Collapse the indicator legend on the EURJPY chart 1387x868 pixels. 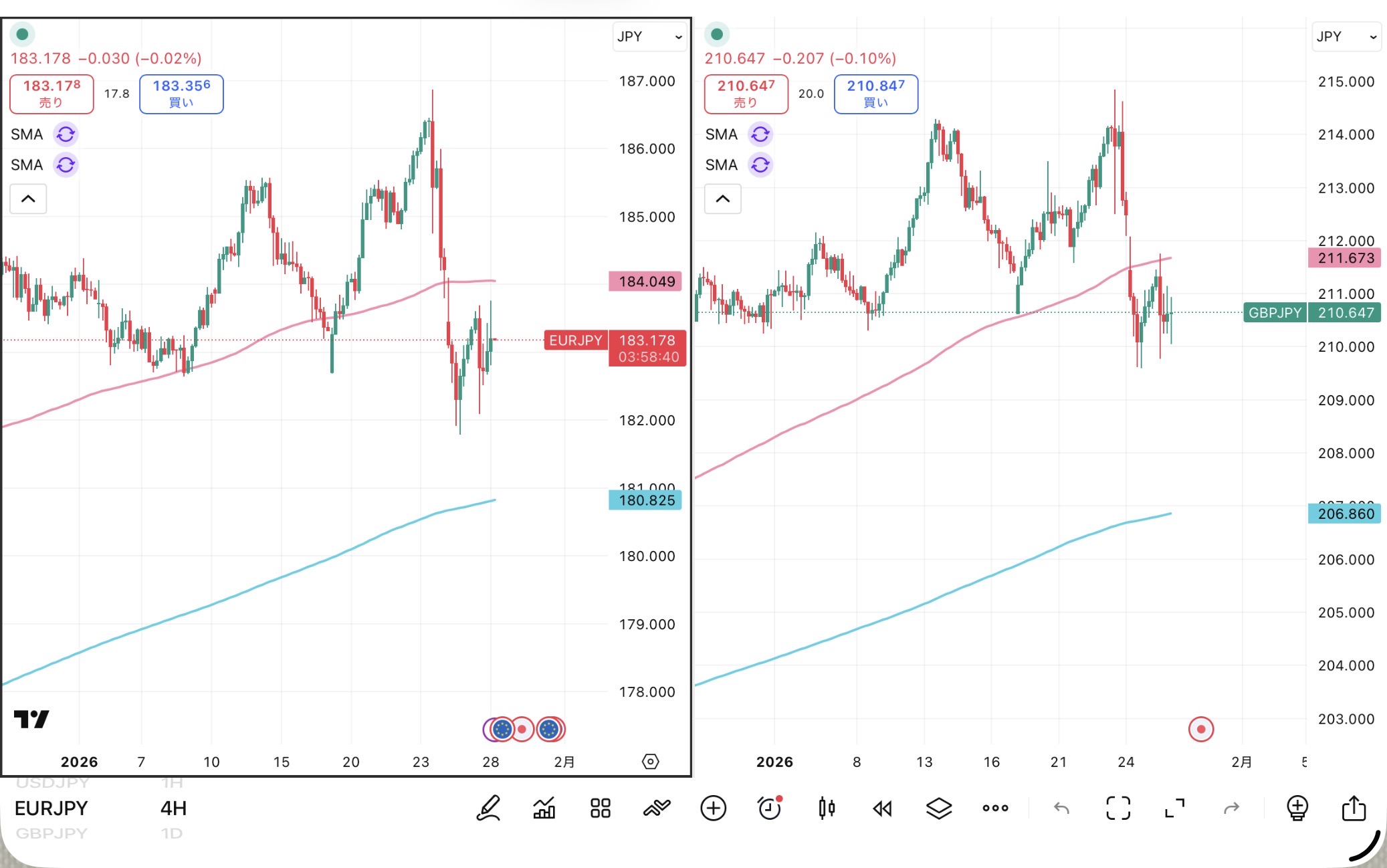pyautogui.click(x=28, y=199)
